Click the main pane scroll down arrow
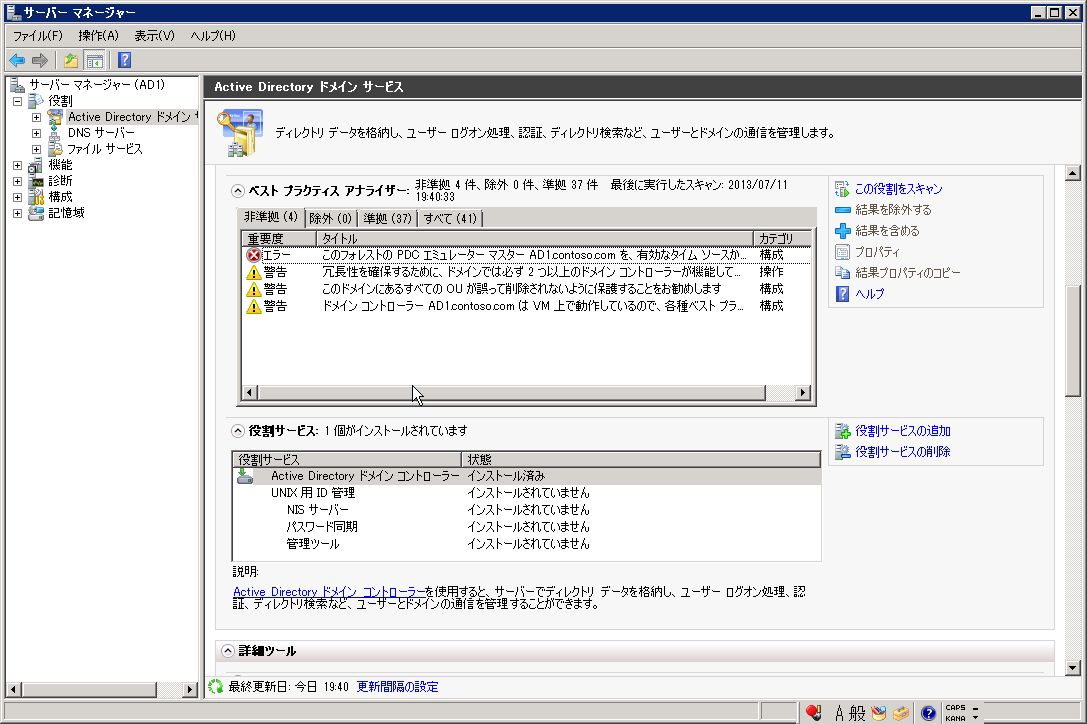 [x=1072, y=668]
